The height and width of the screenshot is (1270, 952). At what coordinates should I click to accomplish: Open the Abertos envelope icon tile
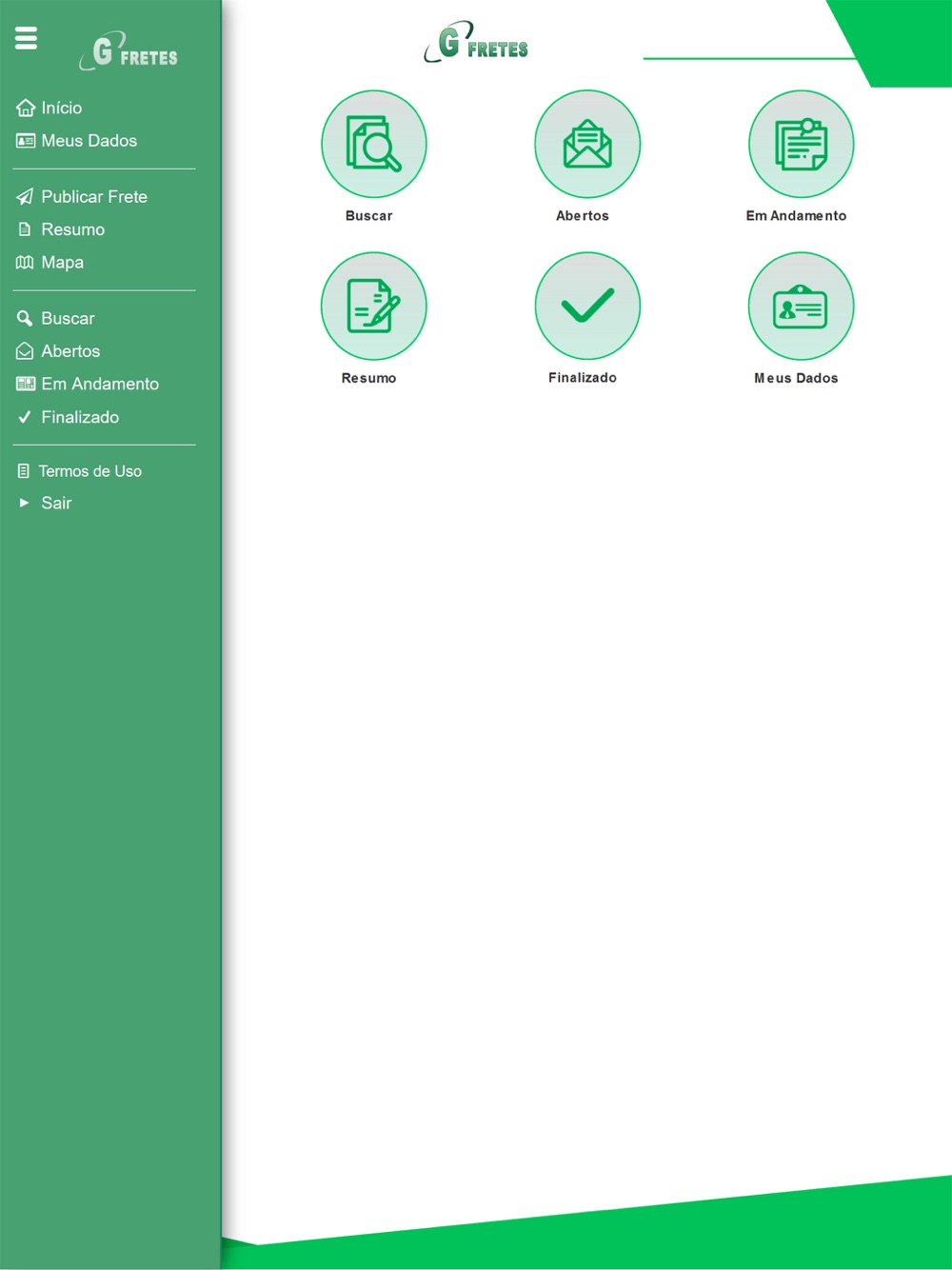click(587, 144)
